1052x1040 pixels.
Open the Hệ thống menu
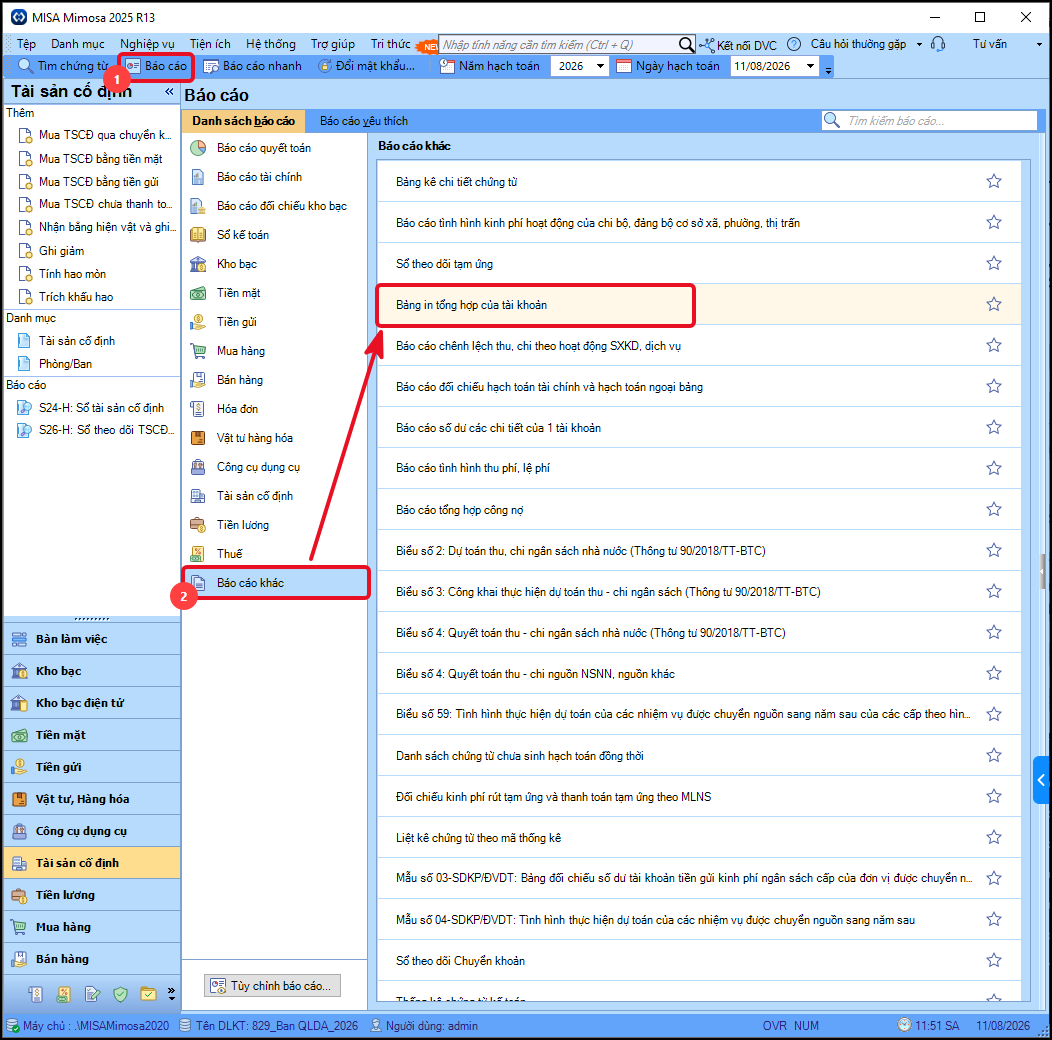[270, 44]
